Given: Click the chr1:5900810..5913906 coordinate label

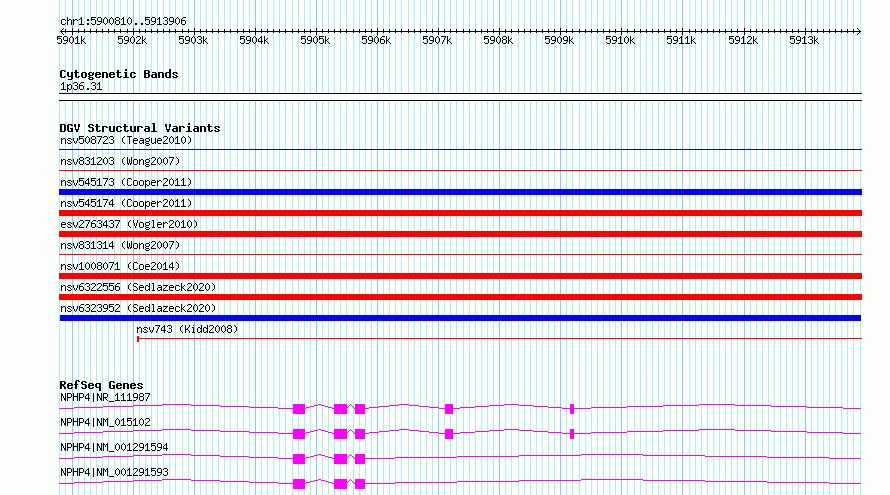Looking at the screenshot, I should tap(123, 21).
